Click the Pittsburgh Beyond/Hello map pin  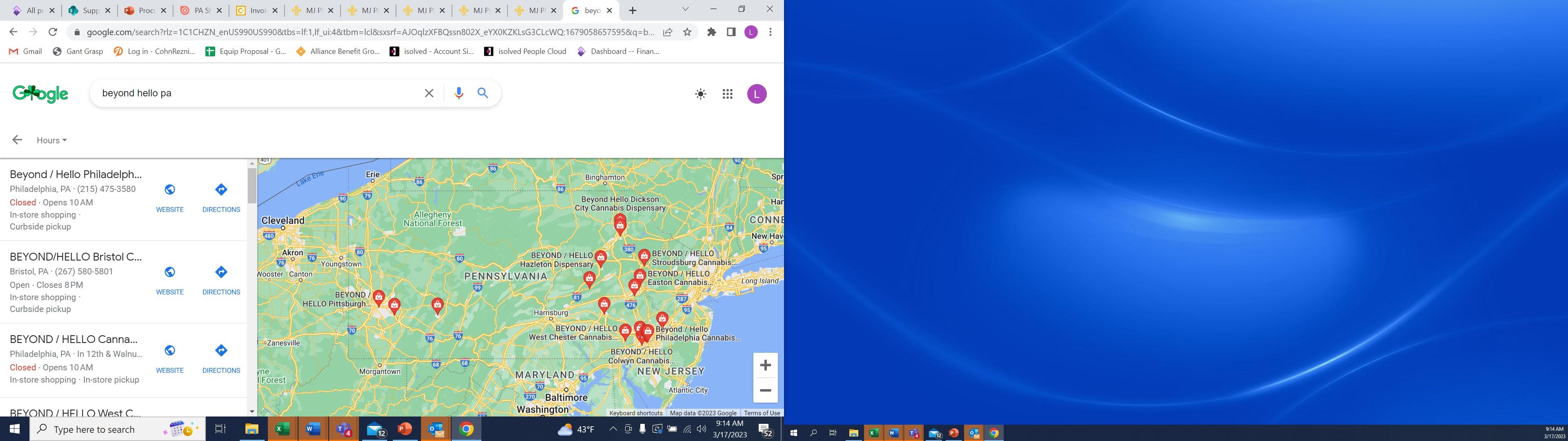point(379,297)
